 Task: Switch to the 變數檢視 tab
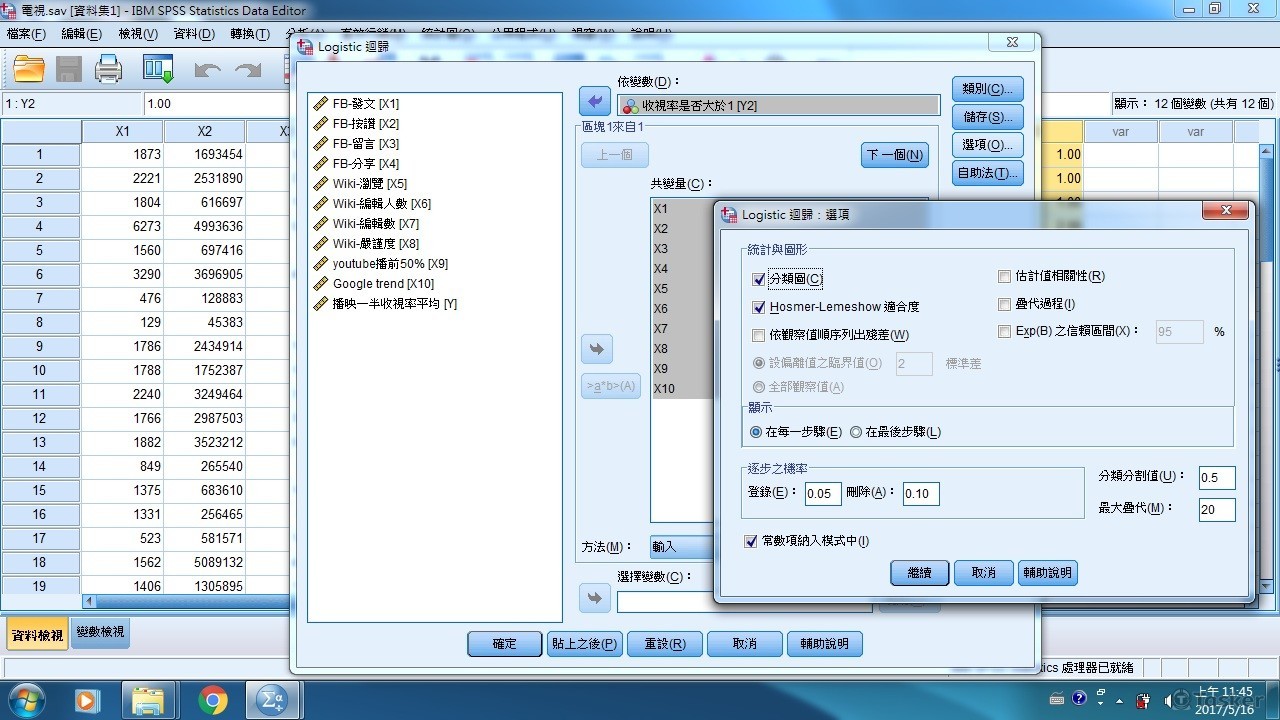pyautogui.click(x=101, y=632)
